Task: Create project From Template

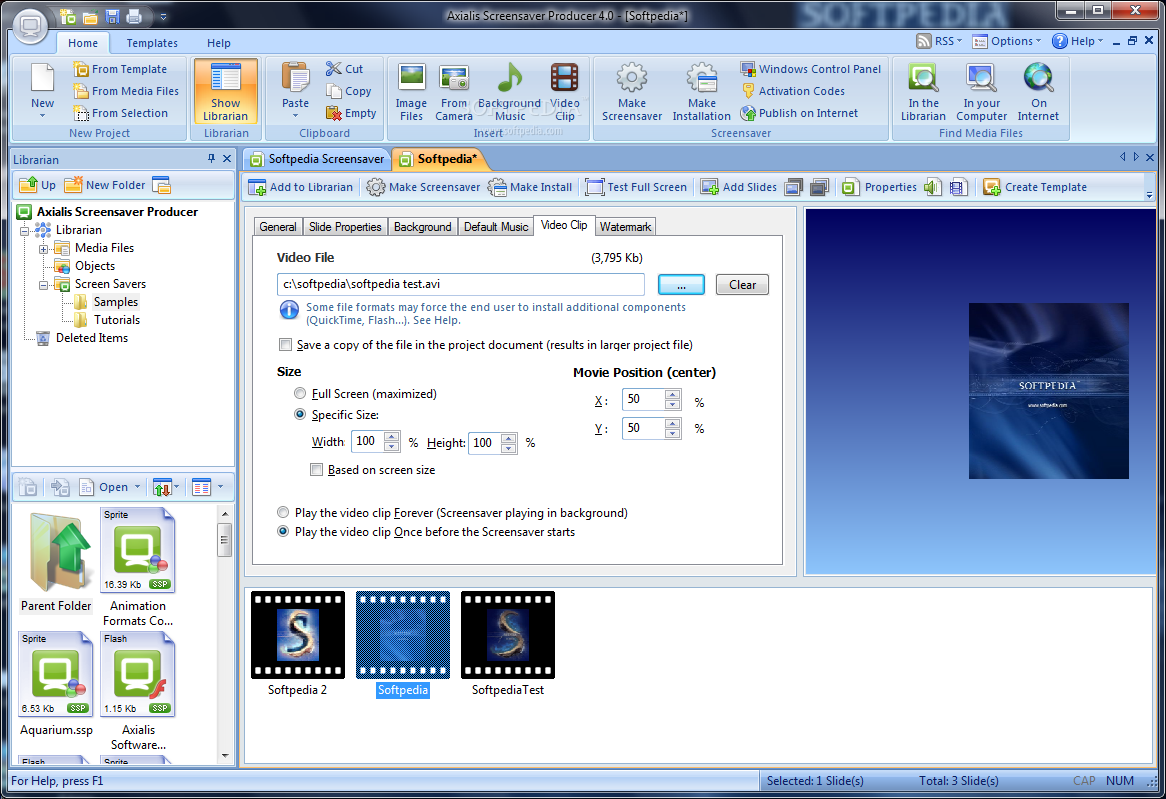Action: (x=120, y=69)
